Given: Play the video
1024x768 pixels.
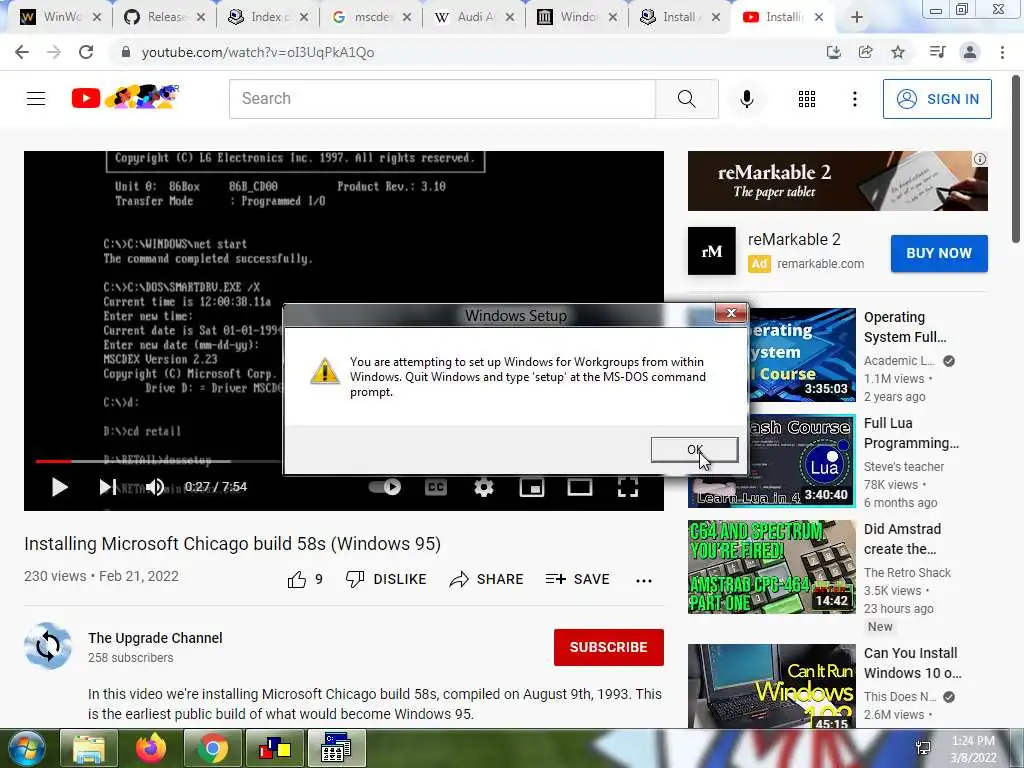Looking at the screenshot, I should 59,487.
